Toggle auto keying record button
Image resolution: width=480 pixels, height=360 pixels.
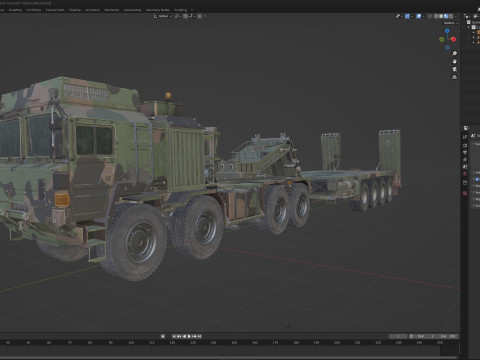[x=163, y=336]
